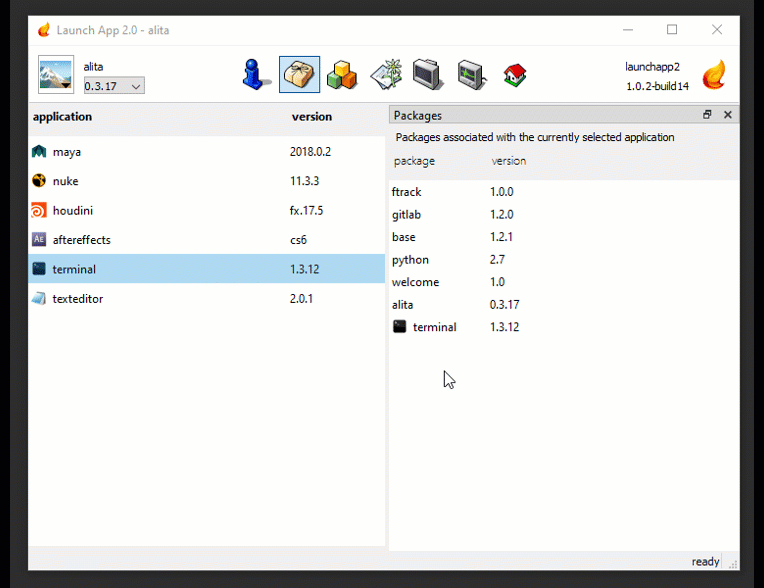The width and height of the screenshot is (764, 588).
Task: Select the aftereffects application row
Action: coord(207,240)
